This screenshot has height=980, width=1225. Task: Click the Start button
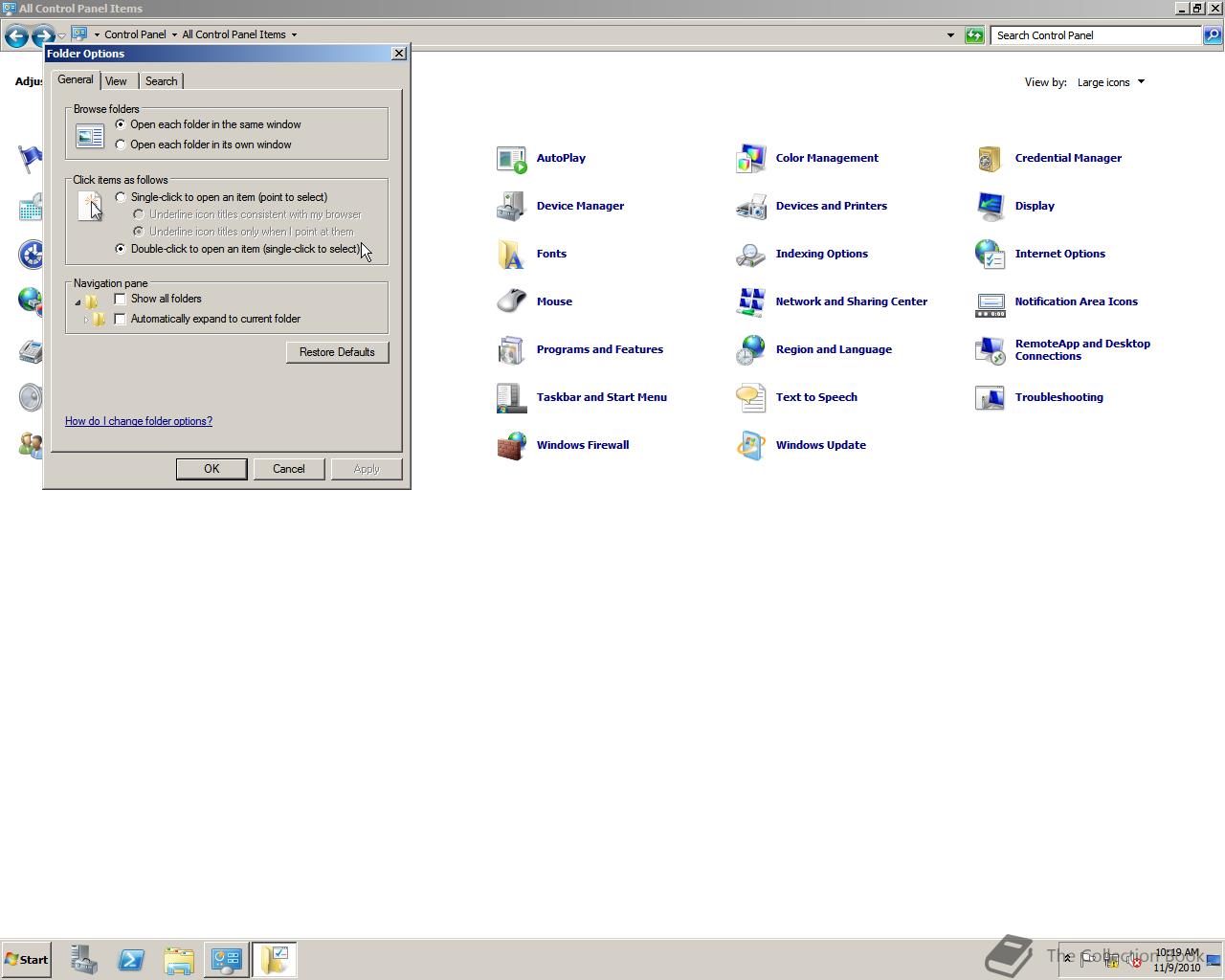coord(26,960)
